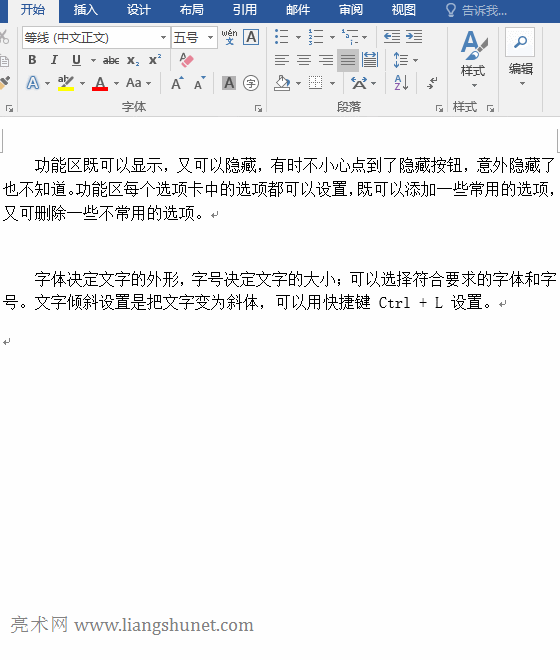Toggle Italic formatting
This screenshot has width=560, height=660.
coord(54,60)
